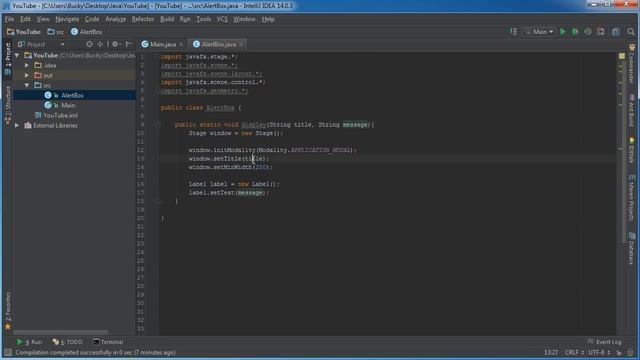Viewport: 640px width, 360px height.
Task: Select YouTube.iml file in project tree
Action: click(x=60, y=116)
